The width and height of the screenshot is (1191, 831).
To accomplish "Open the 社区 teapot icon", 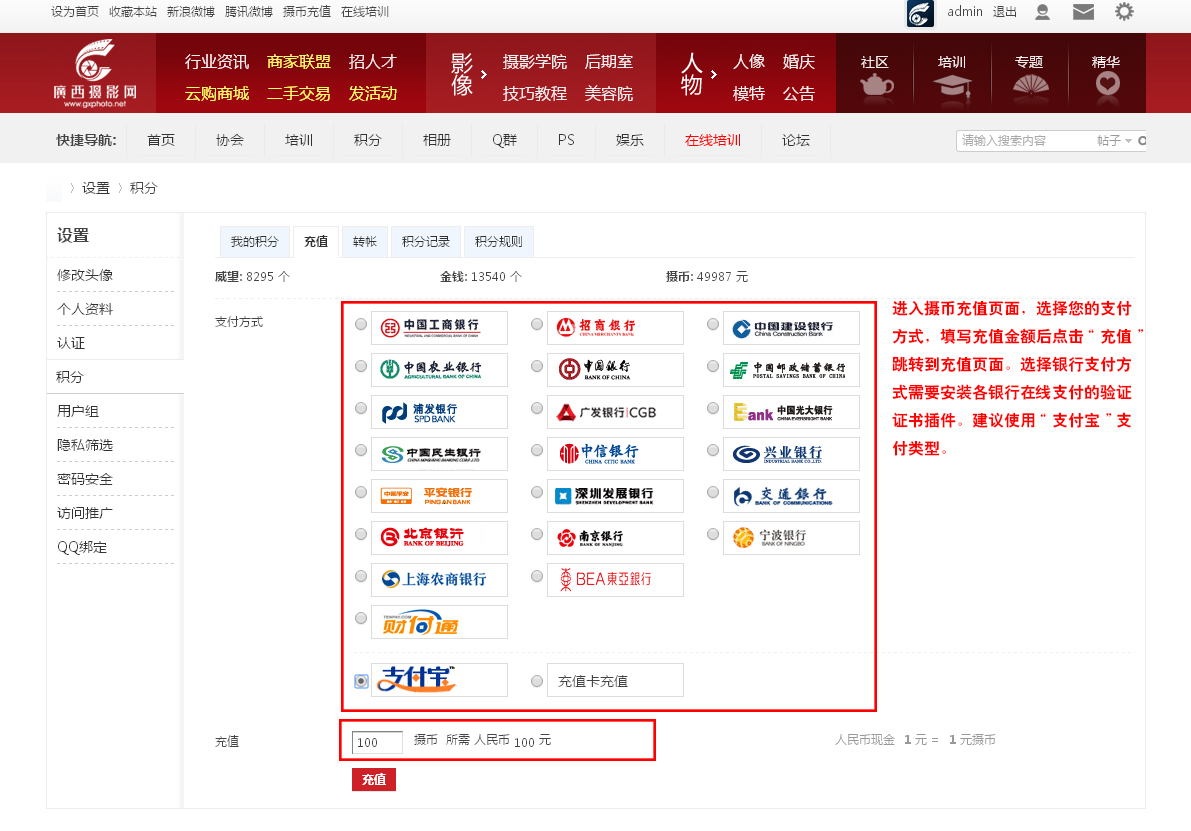I will point(876,84).
